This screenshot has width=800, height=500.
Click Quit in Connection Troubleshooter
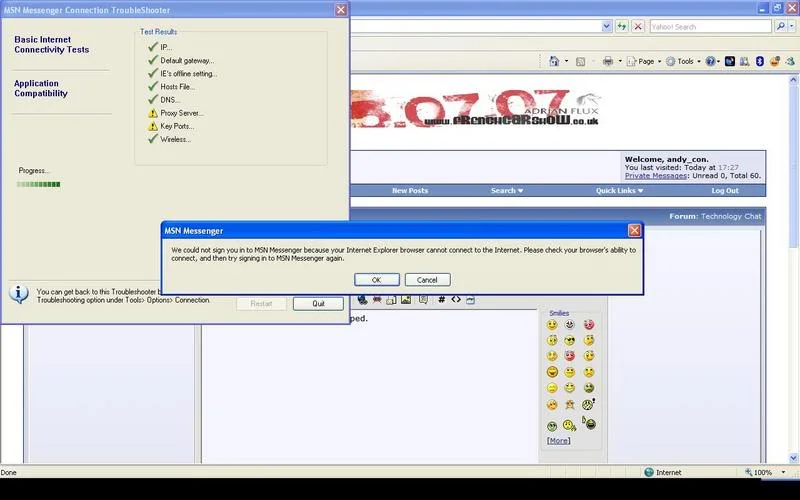(318, 304)
